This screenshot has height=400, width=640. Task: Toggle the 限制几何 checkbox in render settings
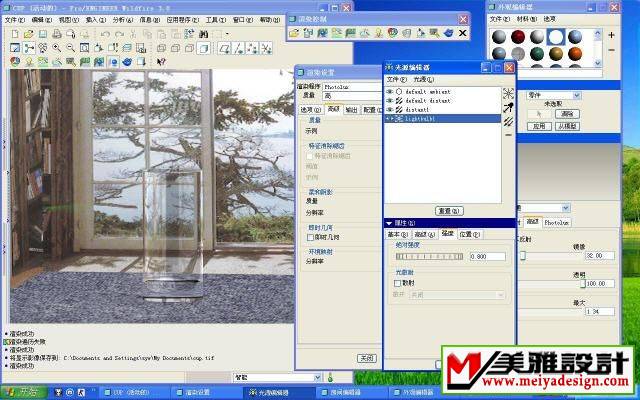point(309,237)
